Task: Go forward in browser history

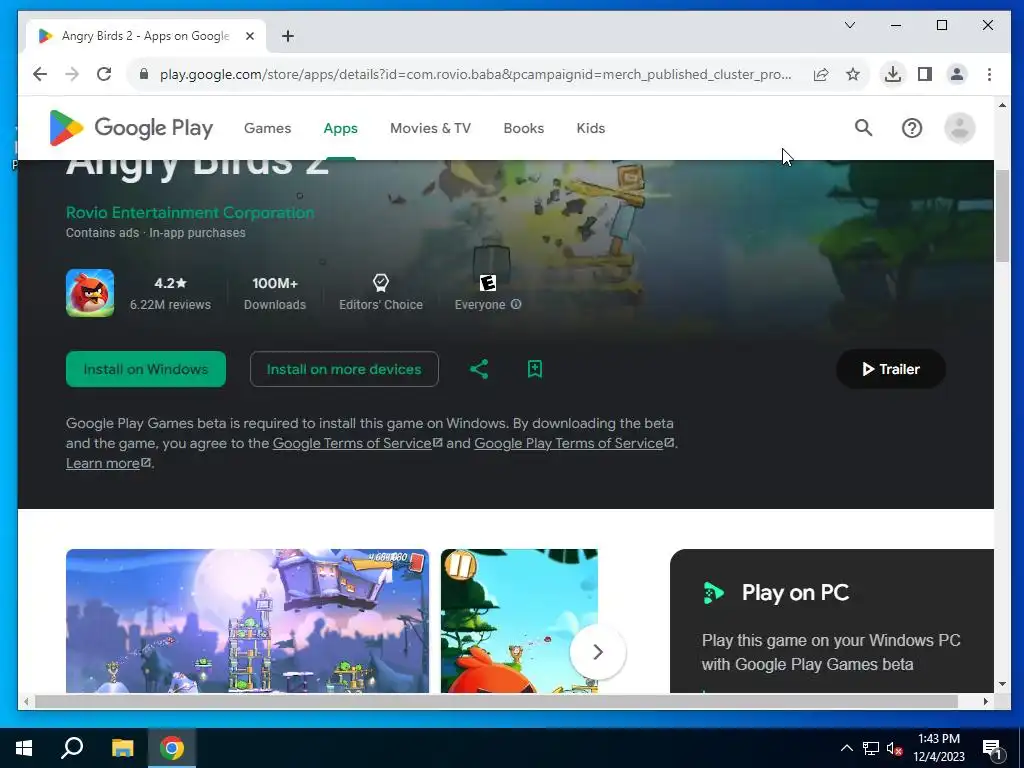Action: click(x=72, y=74)
